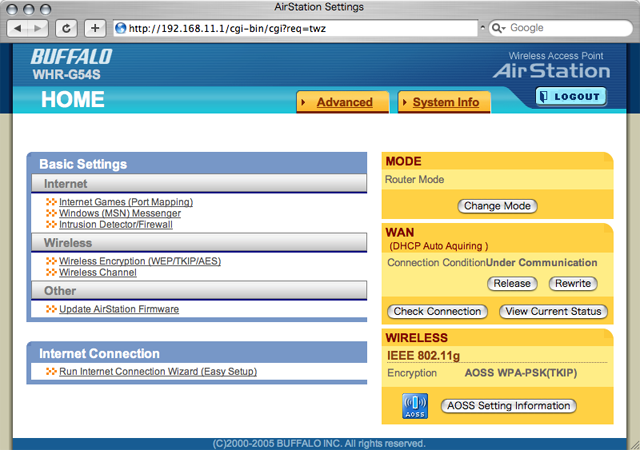Click the globe icon in the address bar
The width and height of the screenshot is (640, 450).
[121, 28]
